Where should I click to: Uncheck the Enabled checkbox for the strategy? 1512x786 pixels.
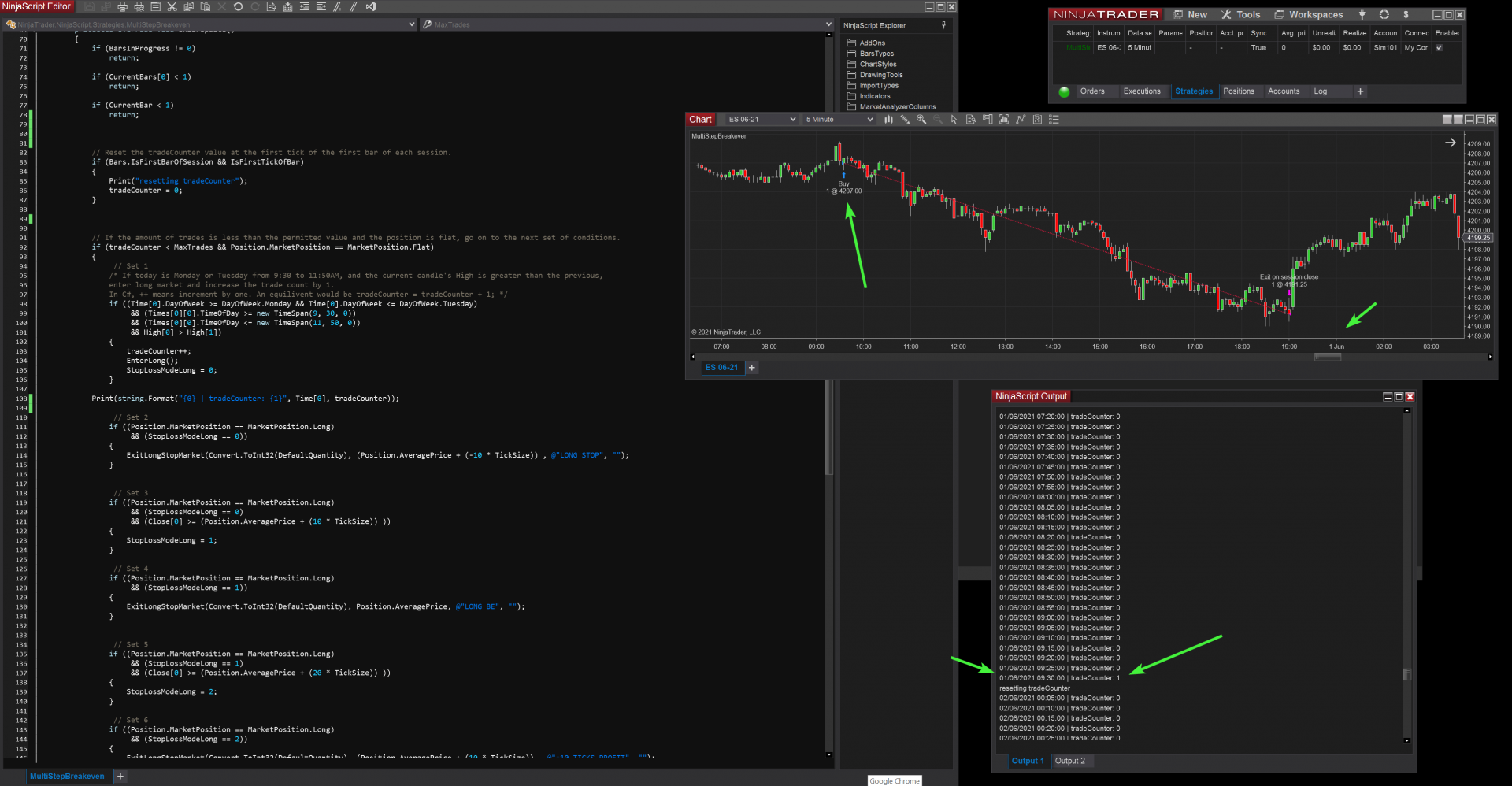click(1439, 48)
